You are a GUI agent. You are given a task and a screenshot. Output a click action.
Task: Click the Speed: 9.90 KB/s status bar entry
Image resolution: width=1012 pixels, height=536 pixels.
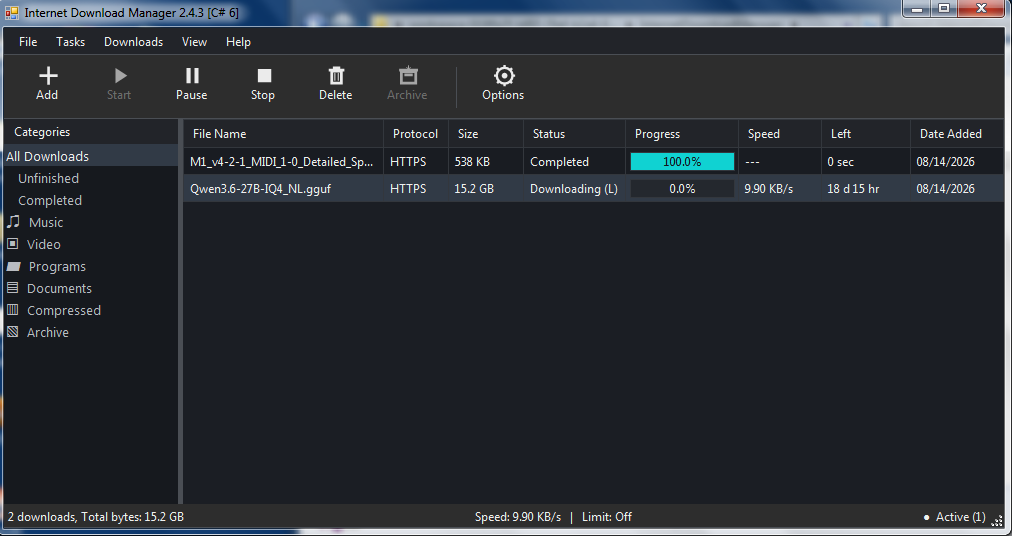(518, 517)
